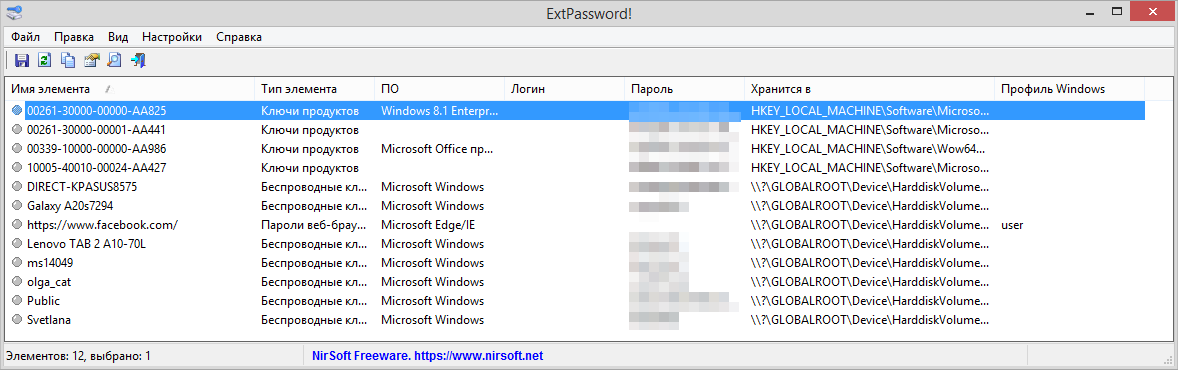
Task: Open the Настройки menu
Action: coord(172,37)
